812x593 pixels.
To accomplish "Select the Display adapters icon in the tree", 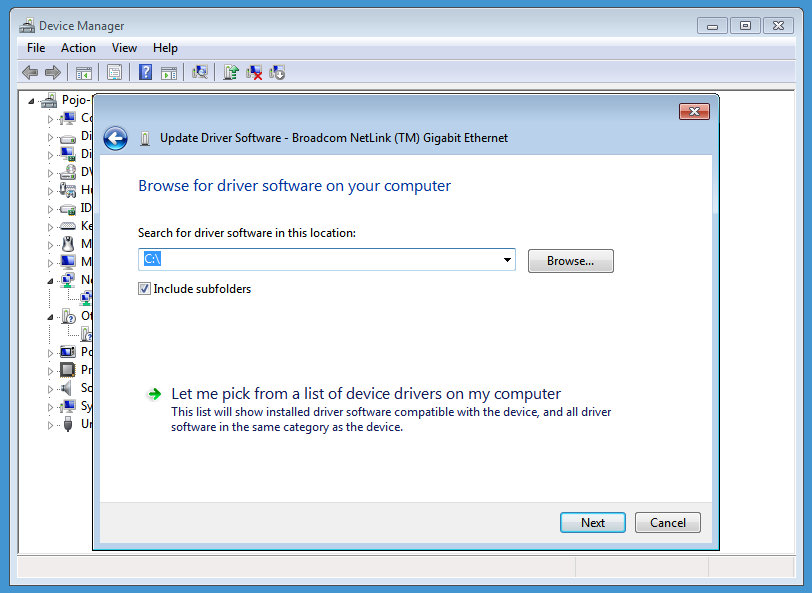I will (68, 154).
